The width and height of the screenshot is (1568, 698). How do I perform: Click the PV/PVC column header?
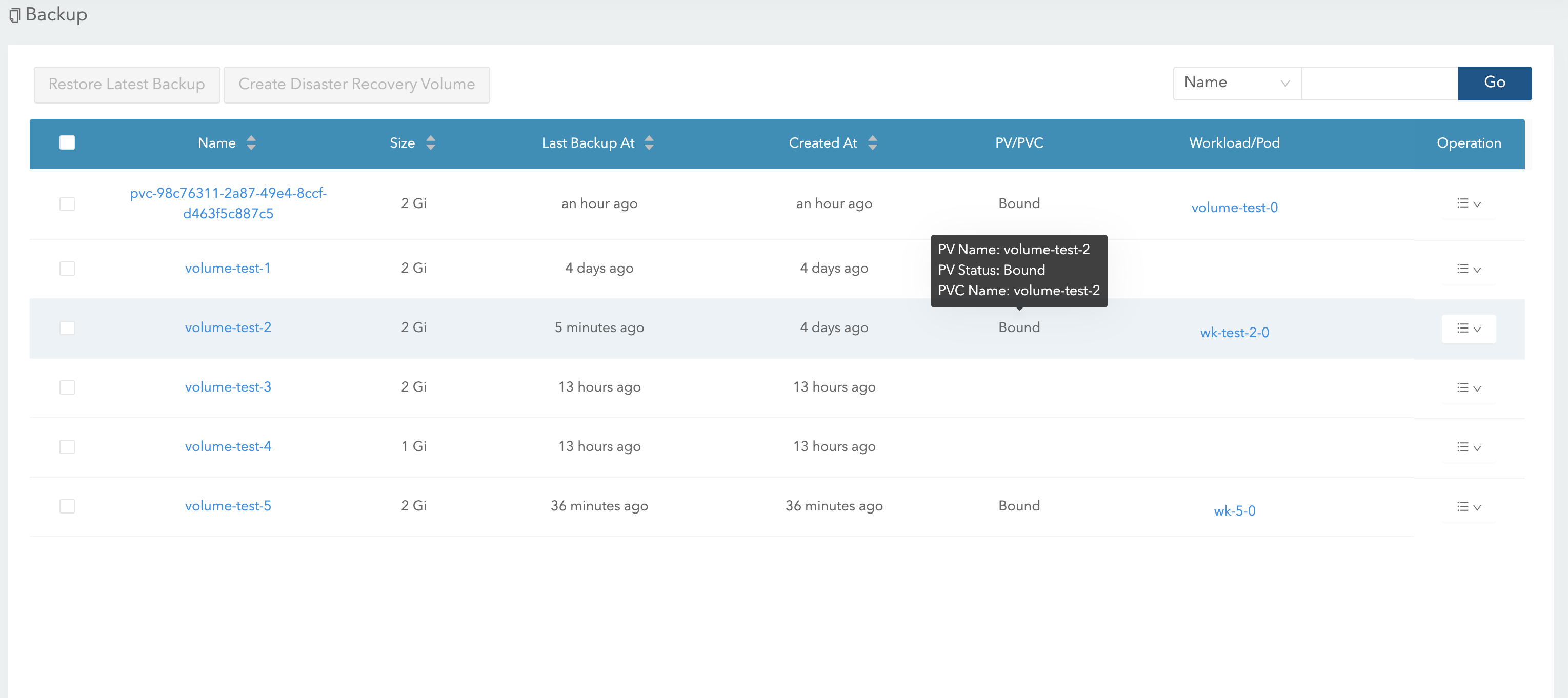(x=1018, y=143)
